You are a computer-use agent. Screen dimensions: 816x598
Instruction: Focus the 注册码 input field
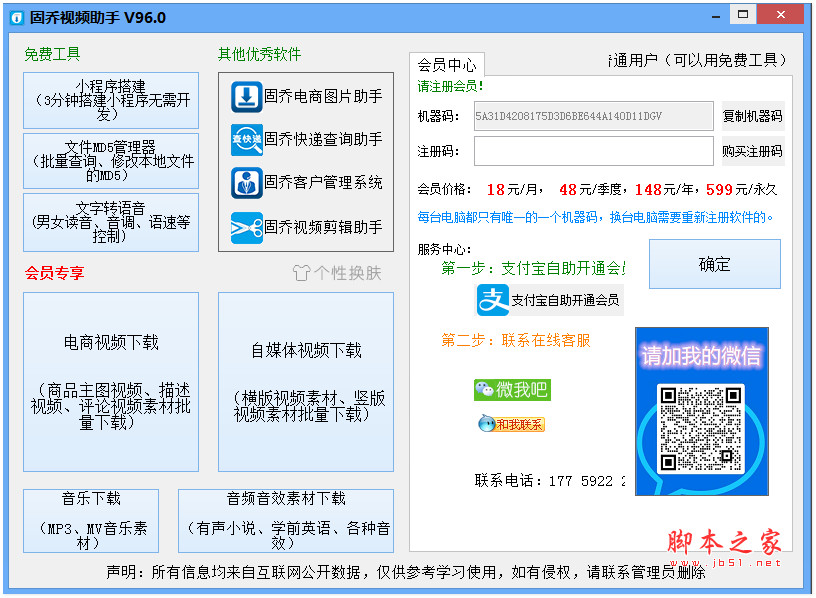click(x=593, y=151)
